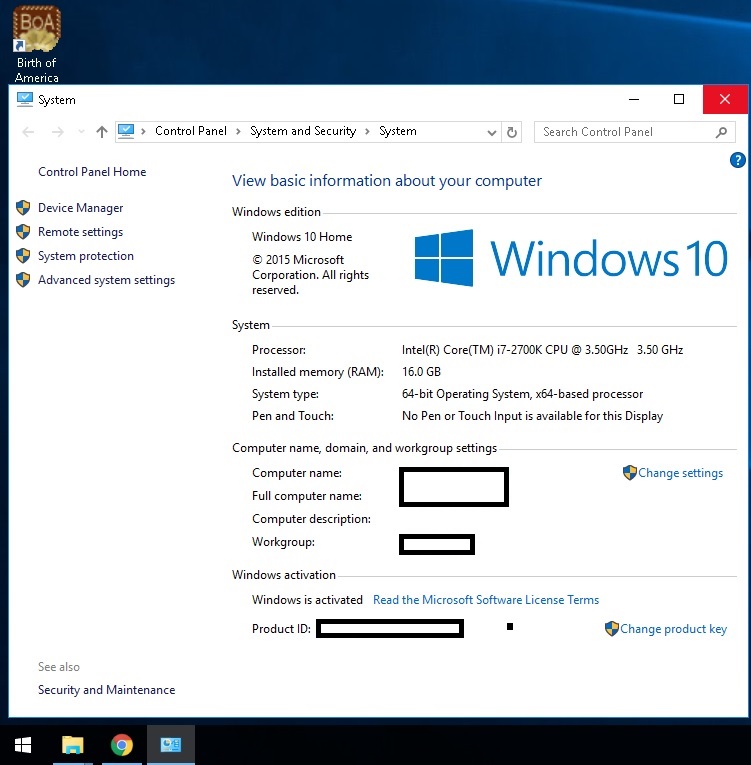Close the System window
751x765 pixels.
(725, 100)
